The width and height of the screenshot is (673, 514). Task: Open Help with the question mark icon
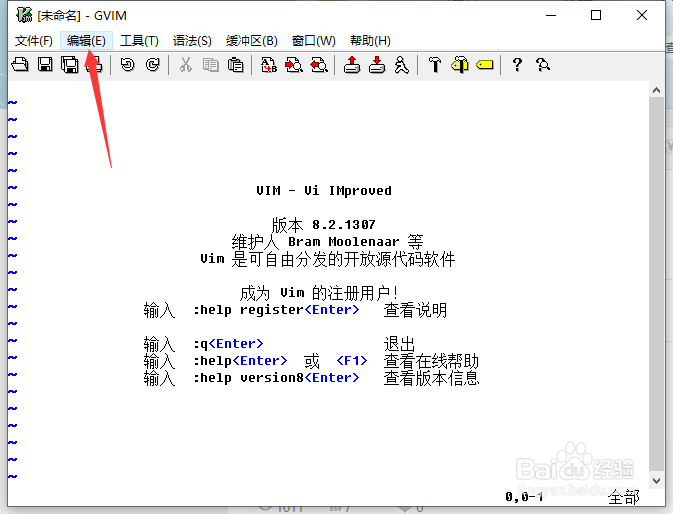coord(517,65)
